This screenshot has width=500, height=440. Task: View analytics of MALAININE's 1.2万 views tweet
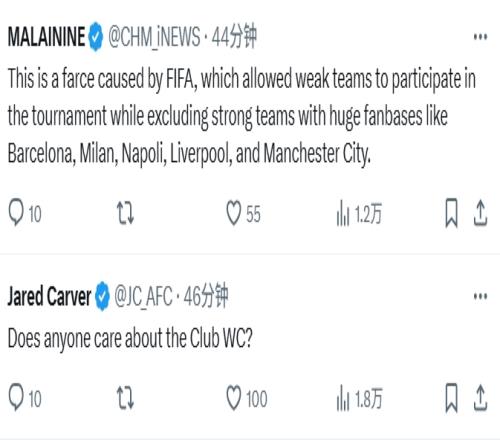(359, 213)
